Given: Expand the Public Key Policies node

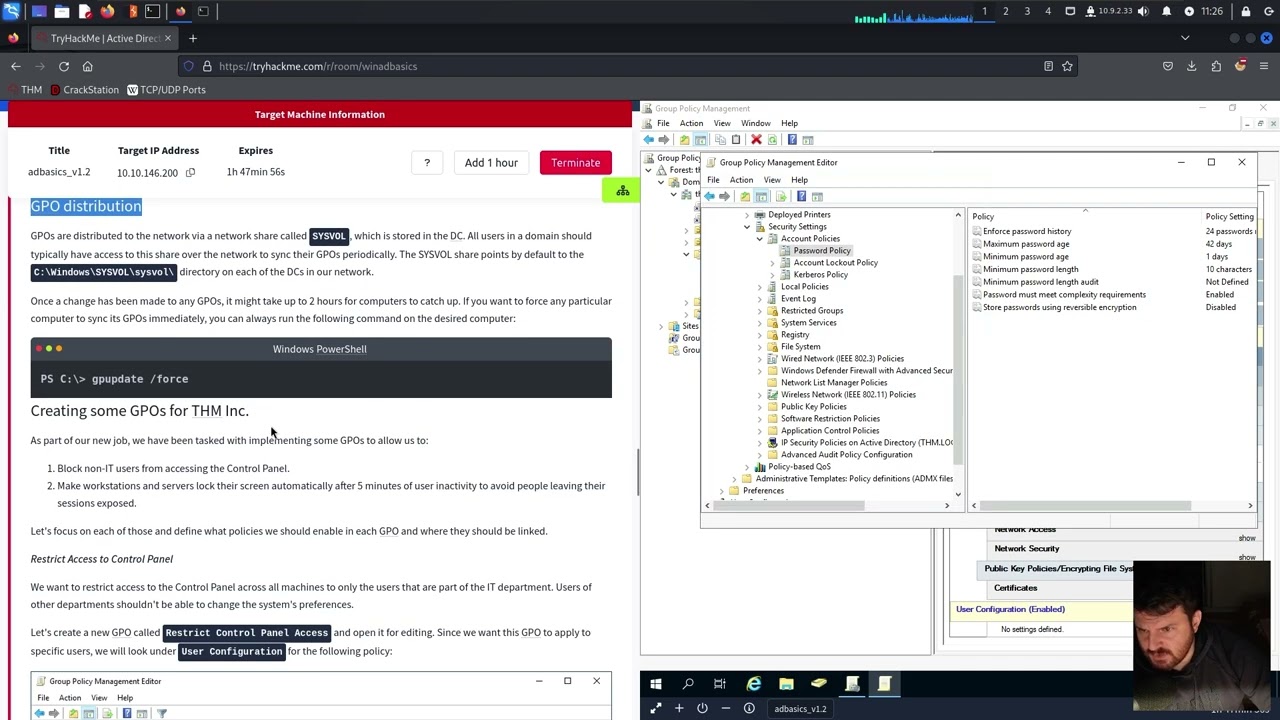Looking at the screenshot, I should 759,407.
